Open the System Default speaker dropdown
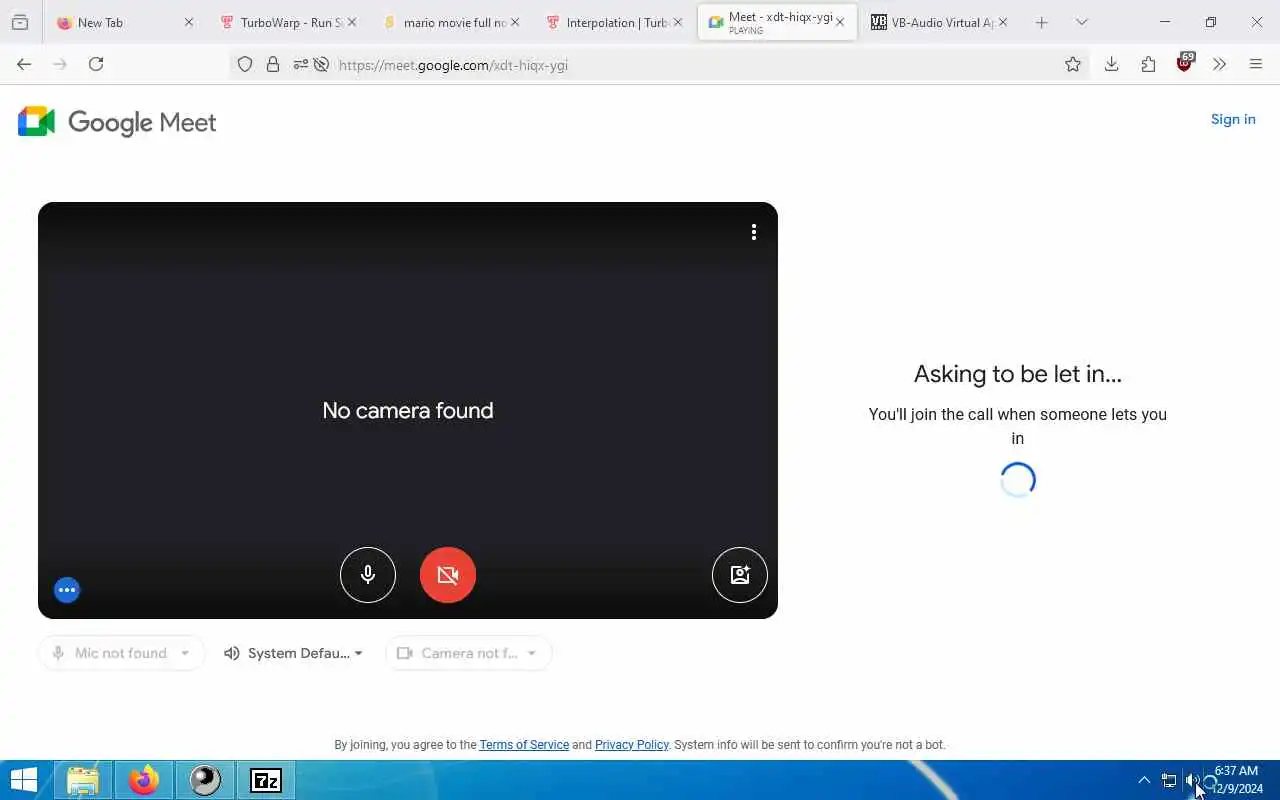The height and width of the screenshot is (800, 1280). tap(293, 653)
